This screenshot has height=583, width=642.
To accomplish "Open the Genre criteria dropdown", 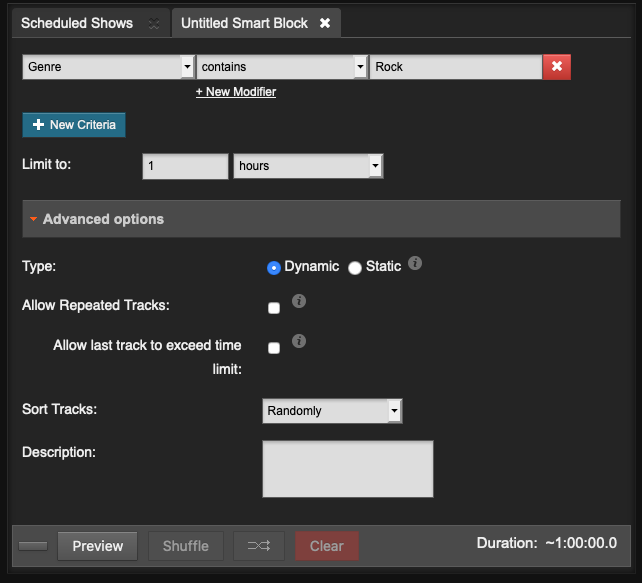I will (108, 67).
